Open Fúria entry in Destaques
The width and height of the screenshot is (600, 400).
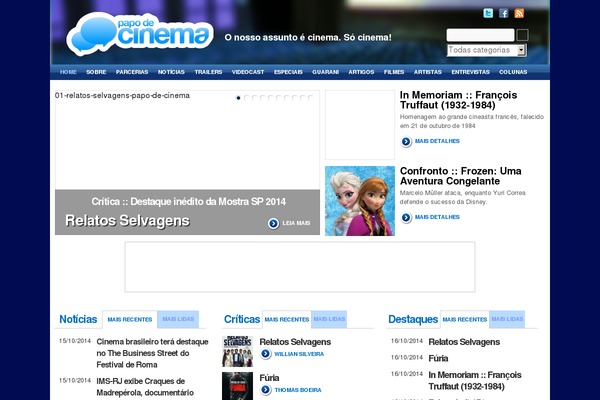point(438,358)
